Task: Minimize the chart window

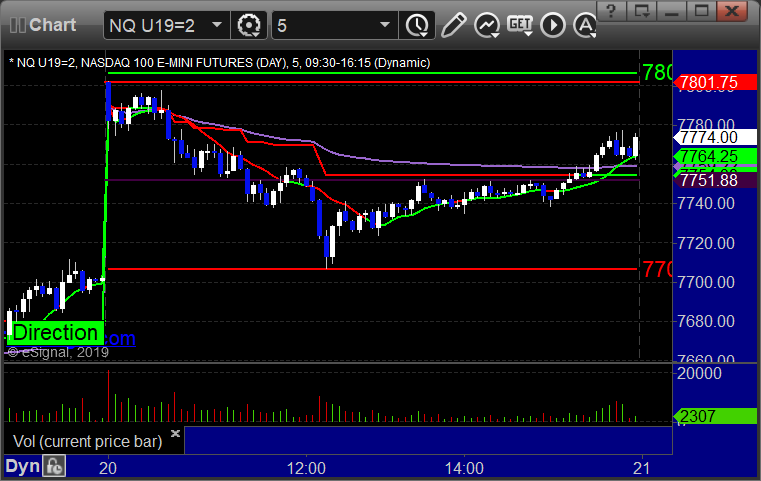Action: (672, 10)
